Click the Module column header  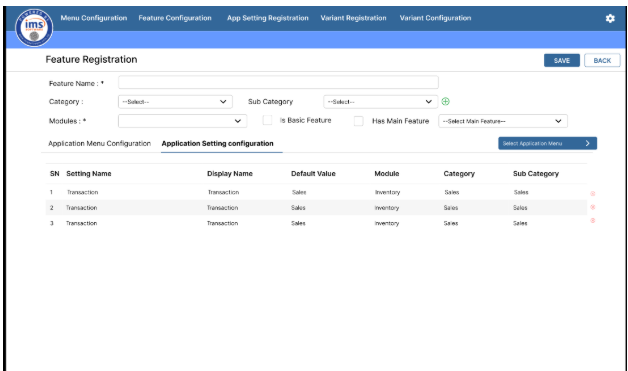click(x=386, y=174)
